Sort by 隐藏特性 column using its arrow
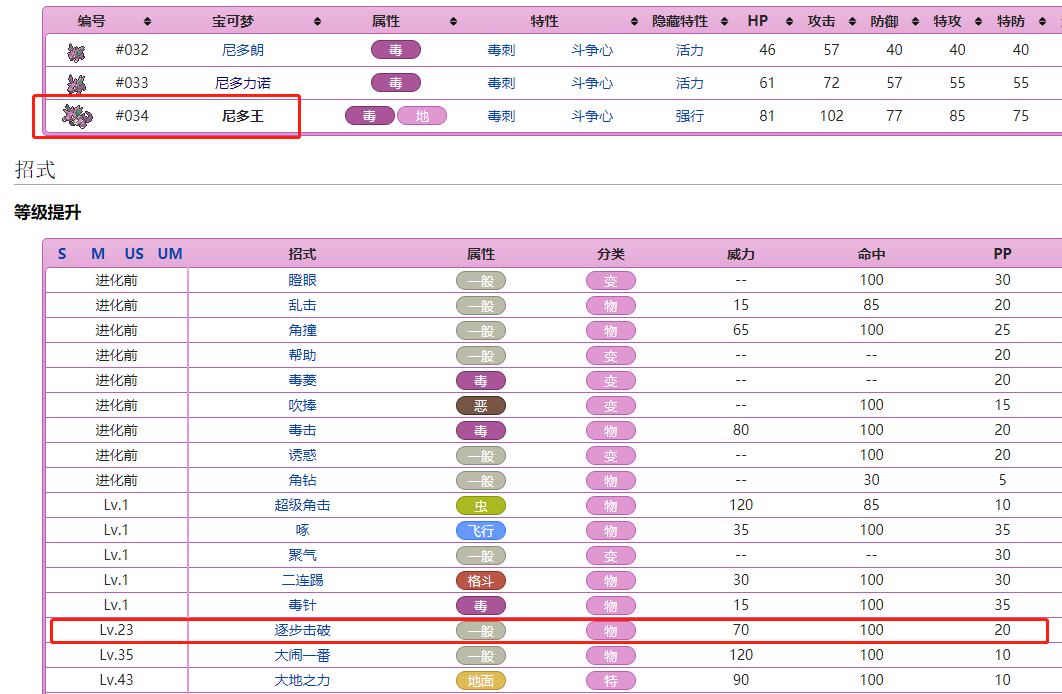 (724, 22)
